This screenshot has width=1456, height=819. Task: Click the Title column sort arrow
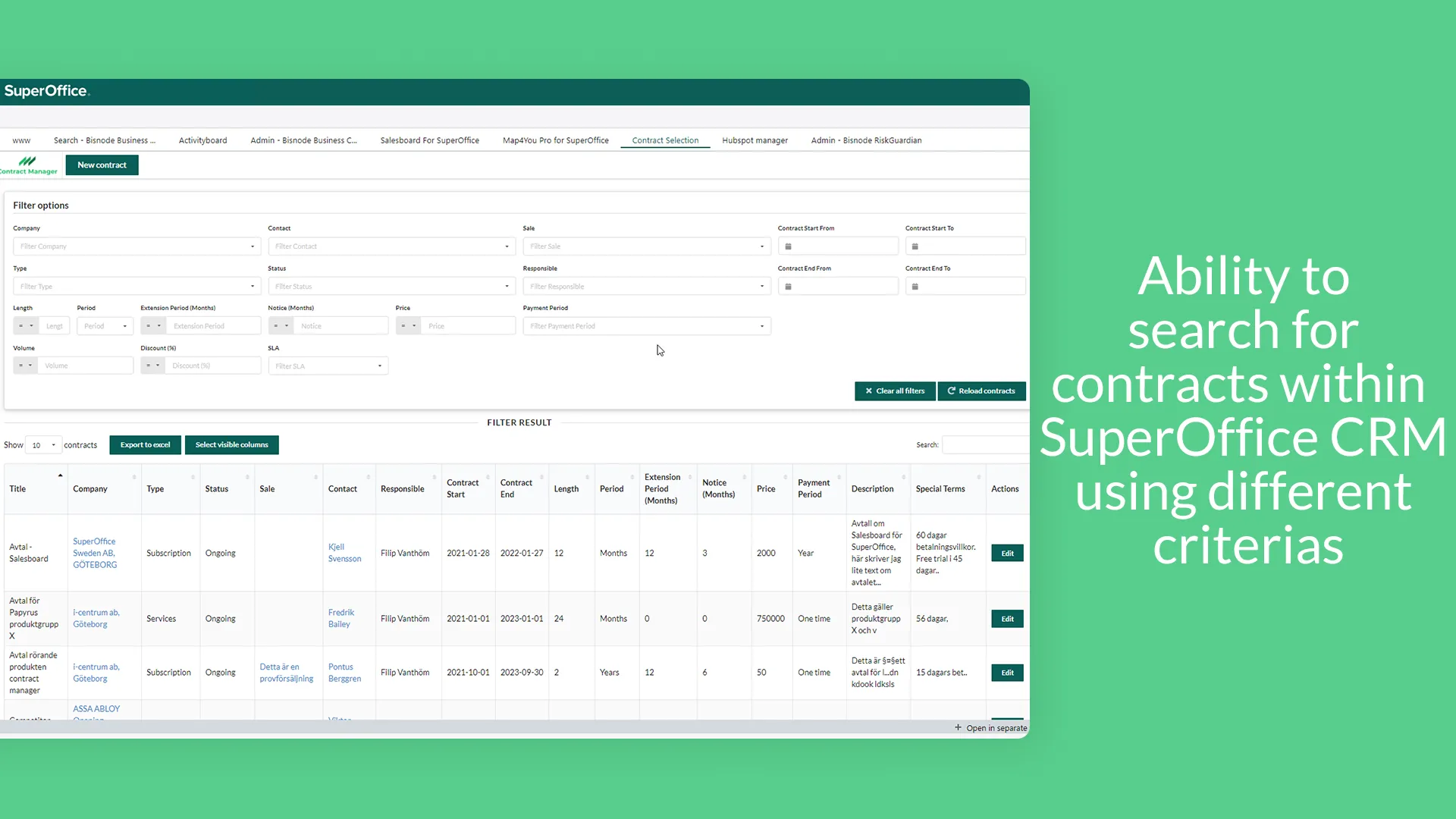point(60,476)
